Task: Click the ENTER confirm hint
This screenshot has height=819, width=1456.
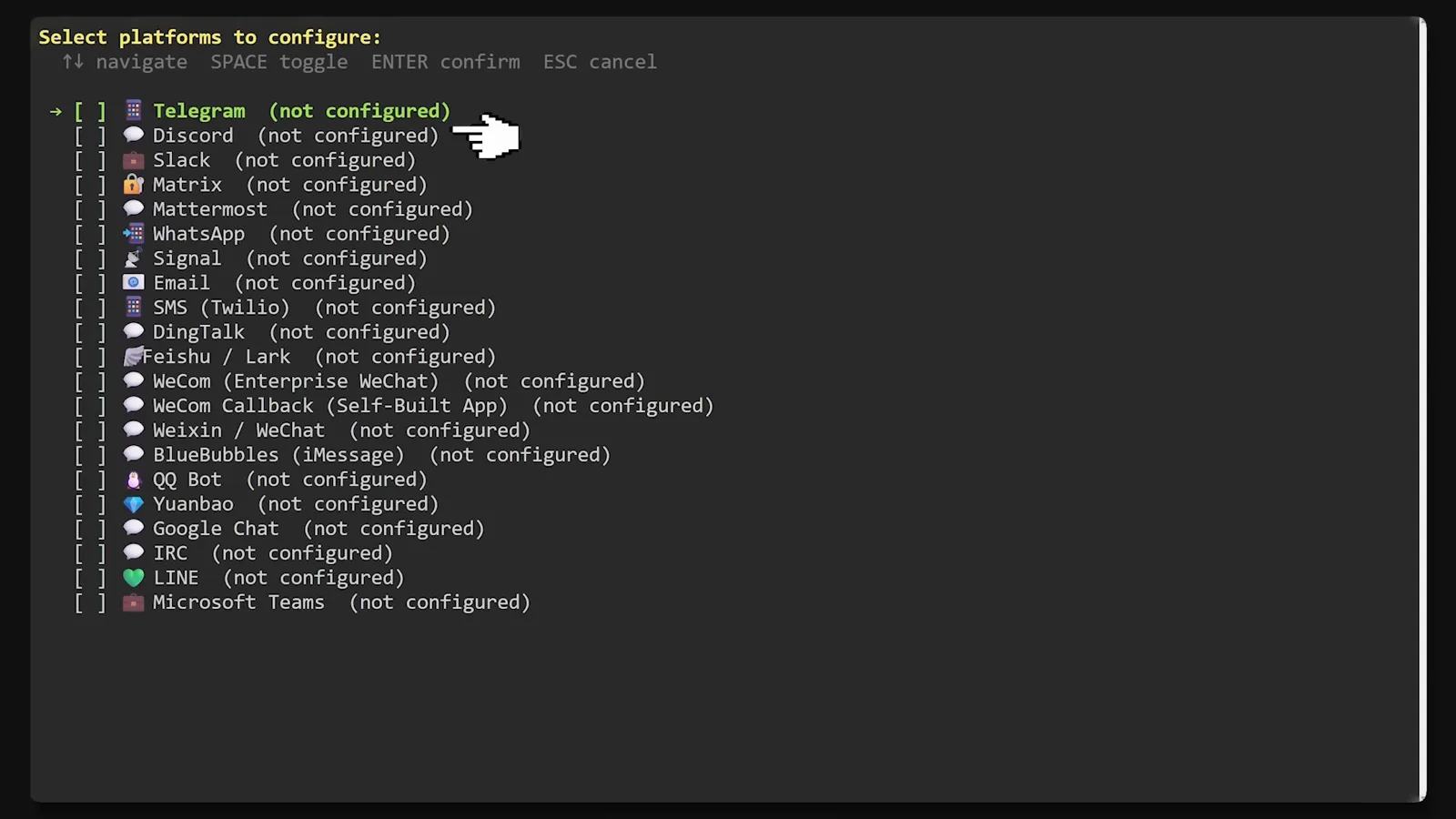Action: coord(446,62)
